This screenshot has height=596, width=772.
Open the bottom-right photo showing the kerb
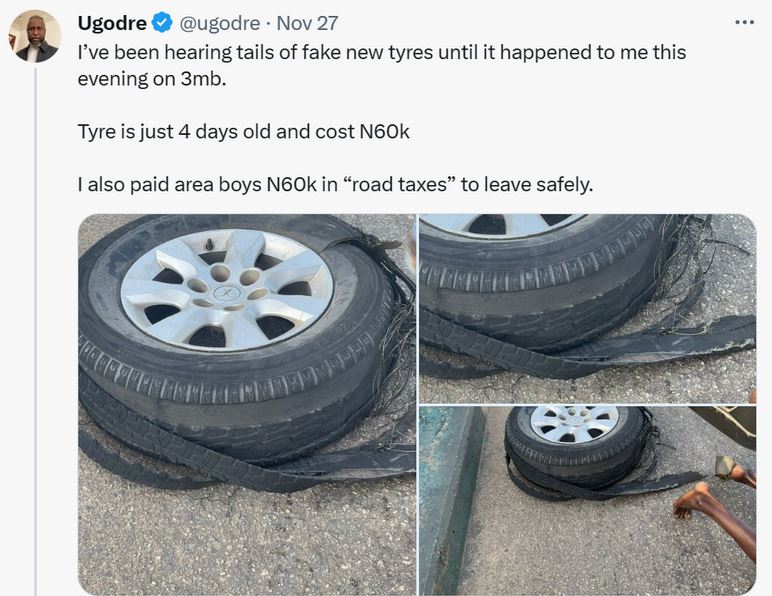[587, 500]
